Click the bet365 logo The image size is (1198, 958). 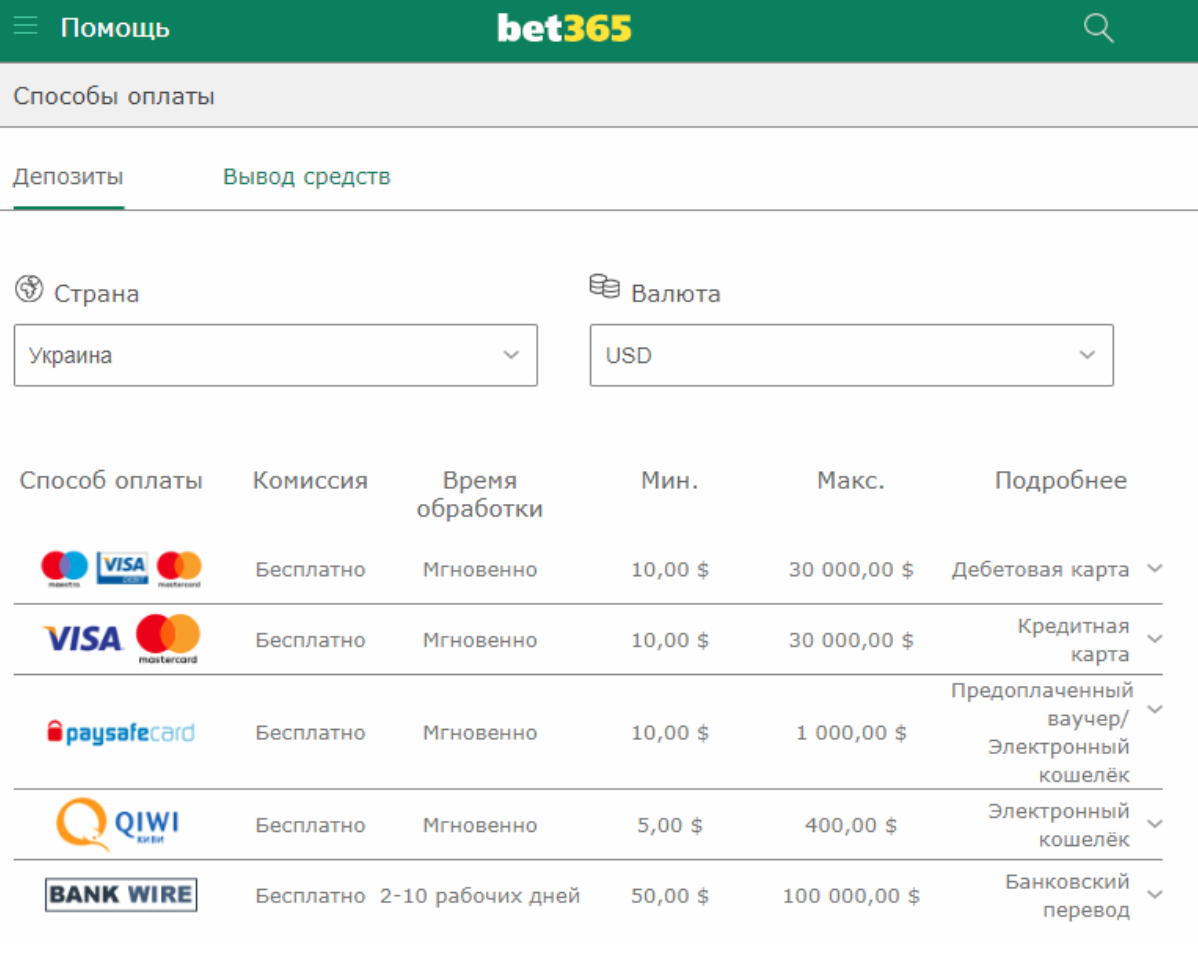click(x=565, y=28)
